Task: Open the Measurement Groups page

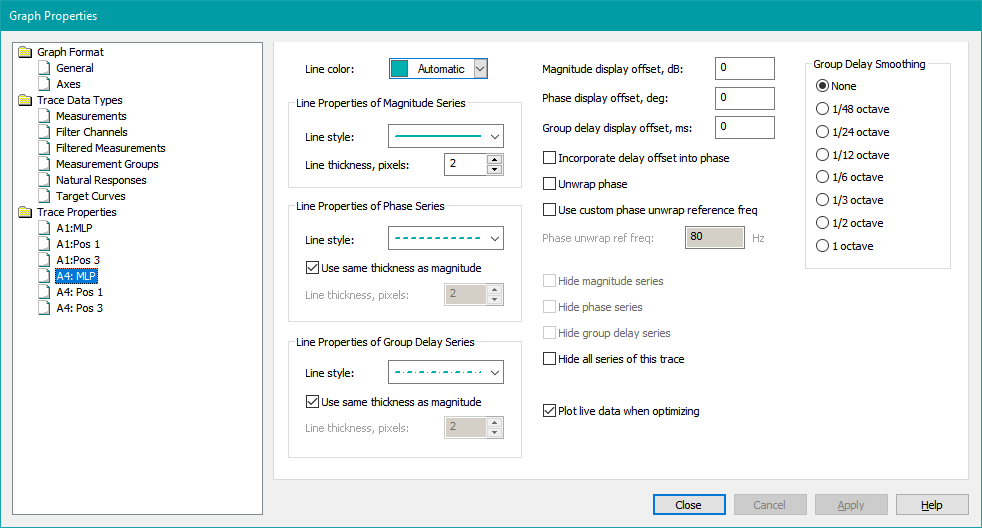Action: (x=107, y=164)
